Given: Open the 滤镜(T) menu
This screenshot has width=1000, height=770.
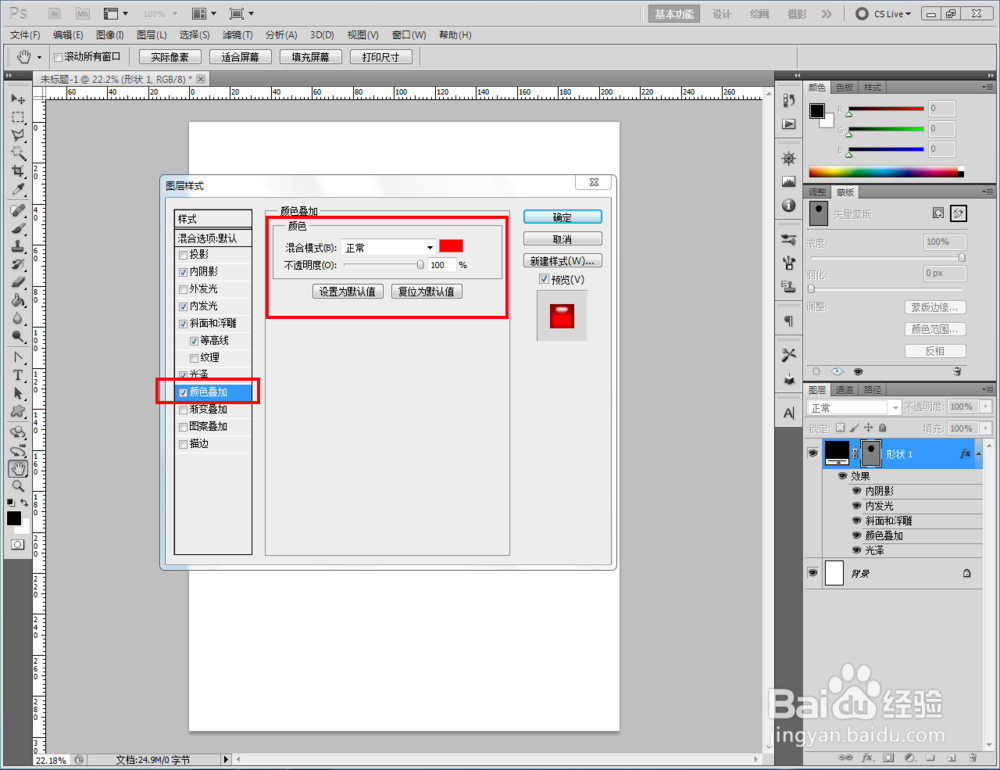Looking at the screenshot, I should tap(237, 35).
